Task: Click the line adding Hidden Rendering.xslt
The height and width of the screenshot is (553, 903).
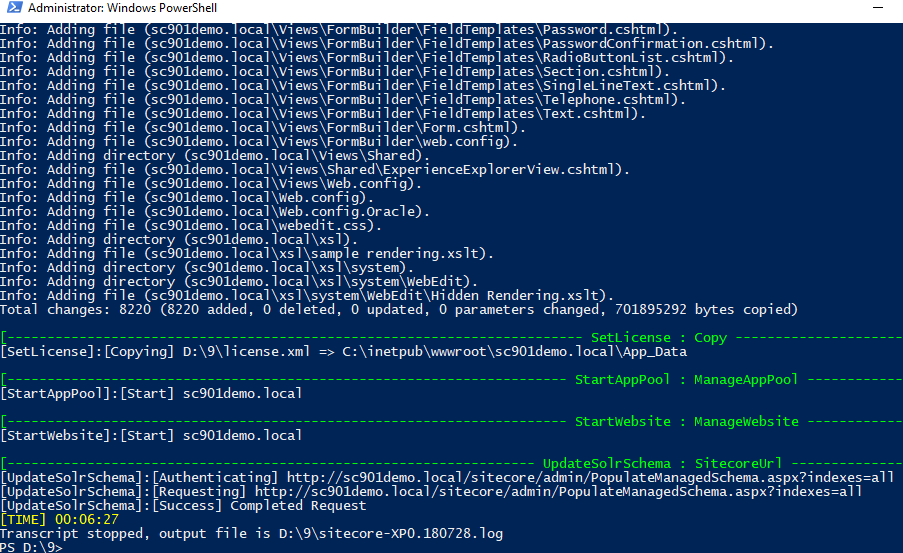Action: [x=306, y=296]
